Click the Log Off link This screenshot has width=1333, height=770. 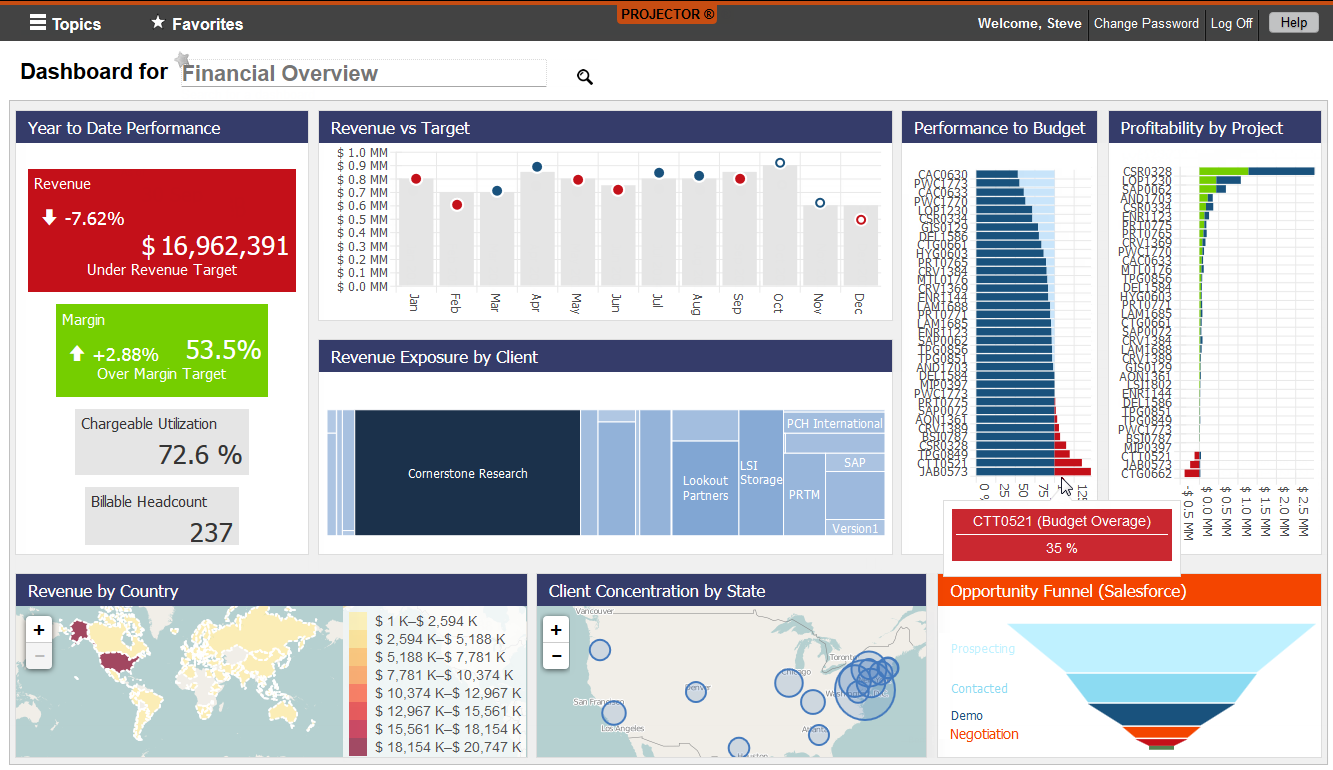coord(1231,23)
